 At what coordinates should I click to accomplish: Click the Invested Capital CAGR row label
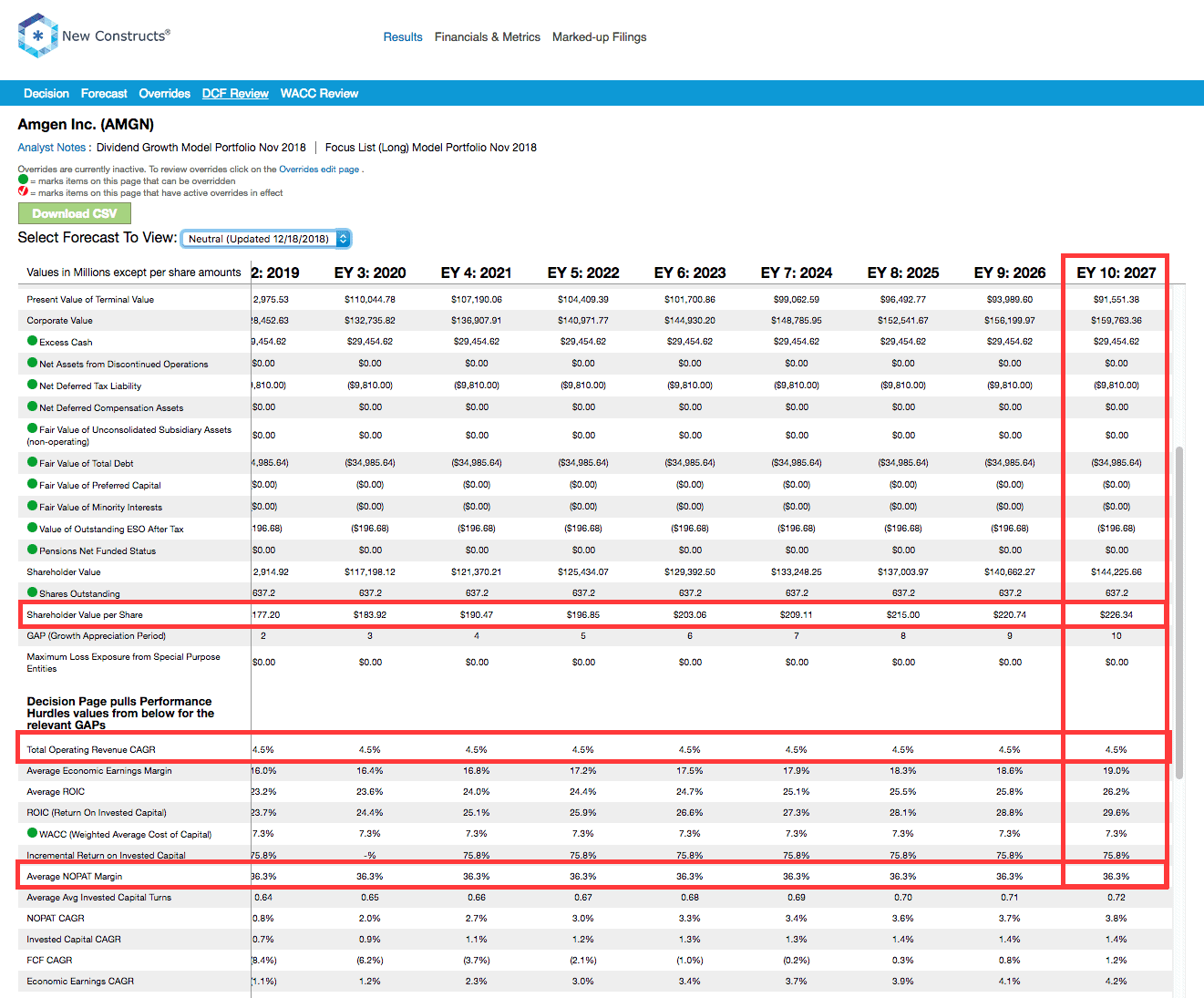coord(74,940)
